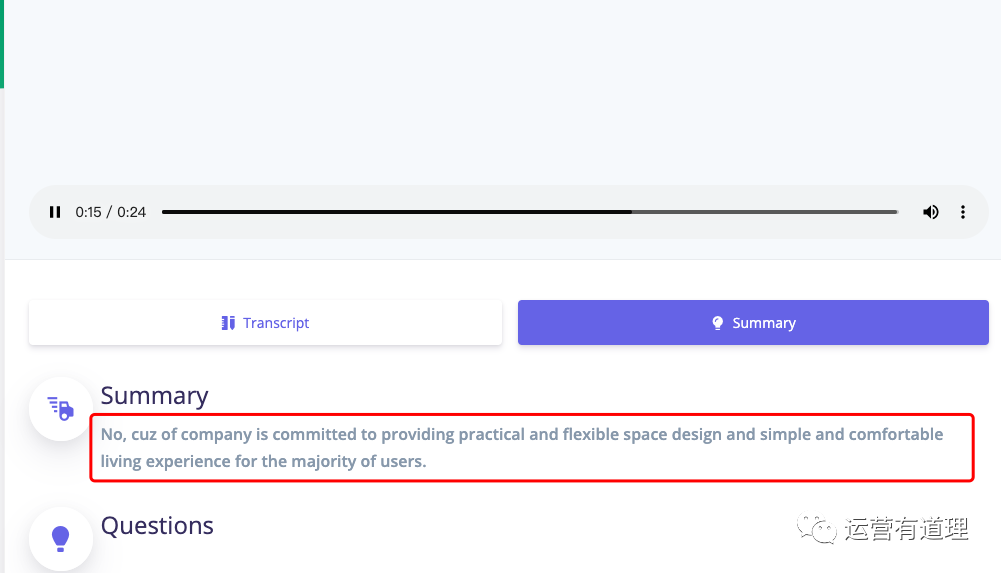
Task: Click the transcript icon beside the Transcript label
Action: click(x=228, y=323)
